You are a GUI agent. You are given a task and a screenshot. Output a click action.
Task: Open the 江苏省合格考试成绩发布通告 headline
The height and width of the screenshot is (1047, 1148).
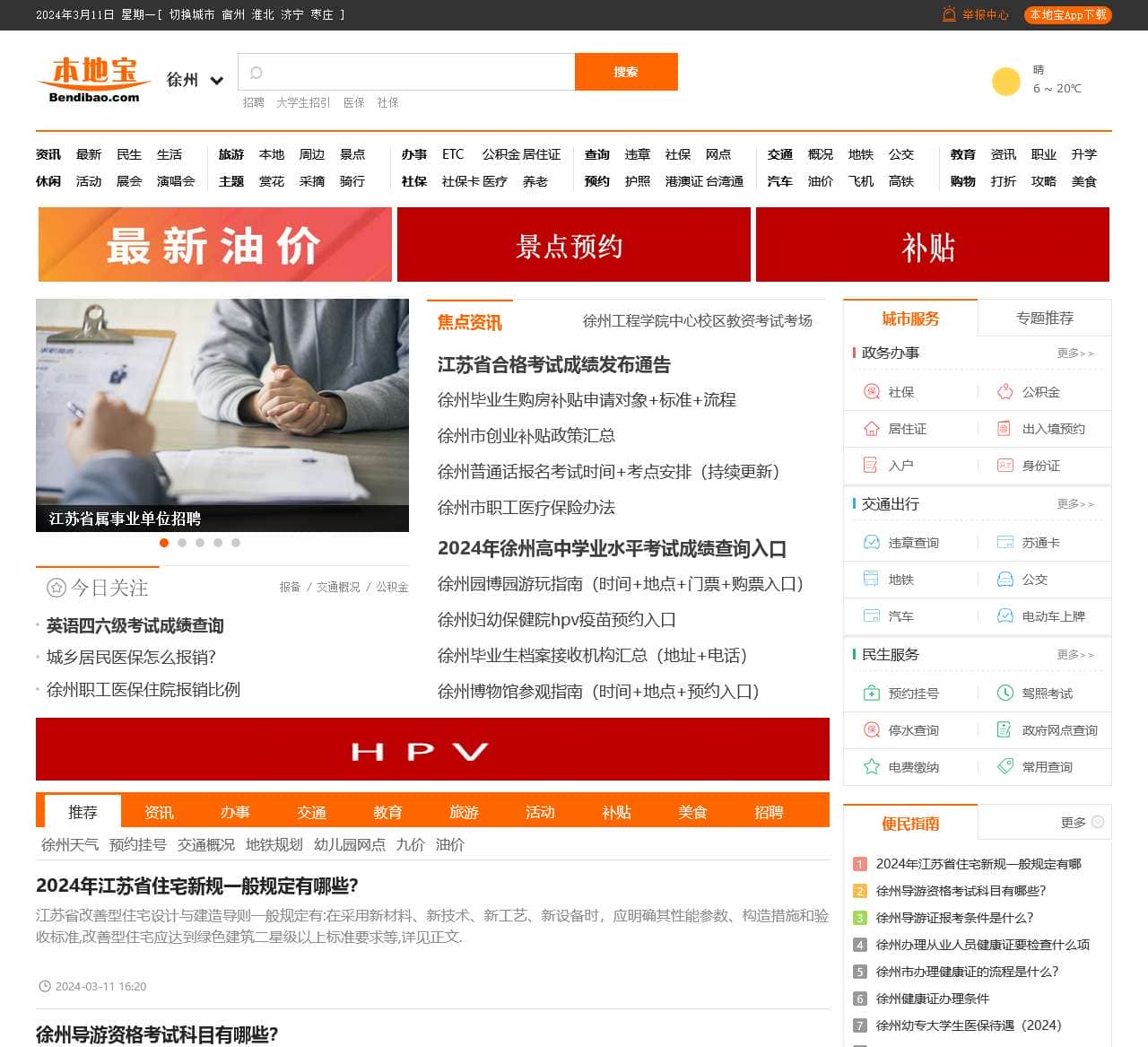(553, 365)
